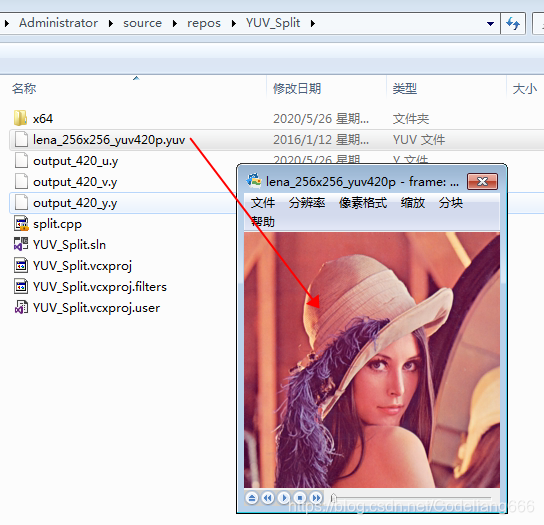Select the YUV_Split.vcxproj.user file name
The height and width of the screenshot is (525, 544).
point(96,308)
